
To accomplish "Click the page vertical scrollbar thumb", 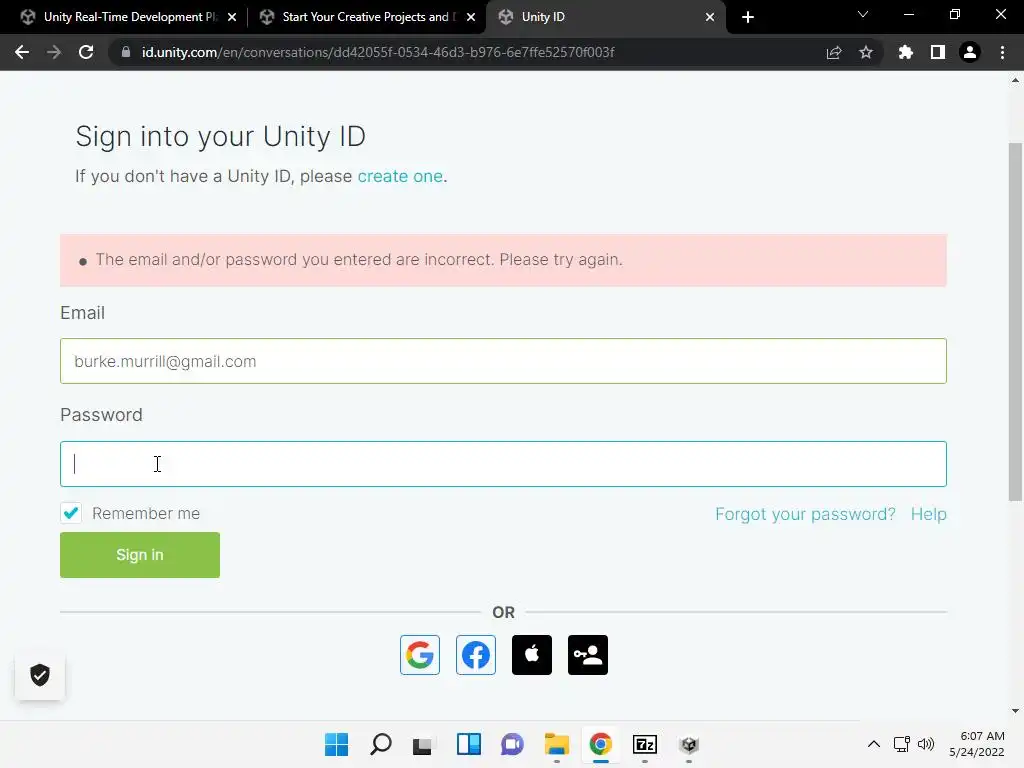I will pos(1015,321).
